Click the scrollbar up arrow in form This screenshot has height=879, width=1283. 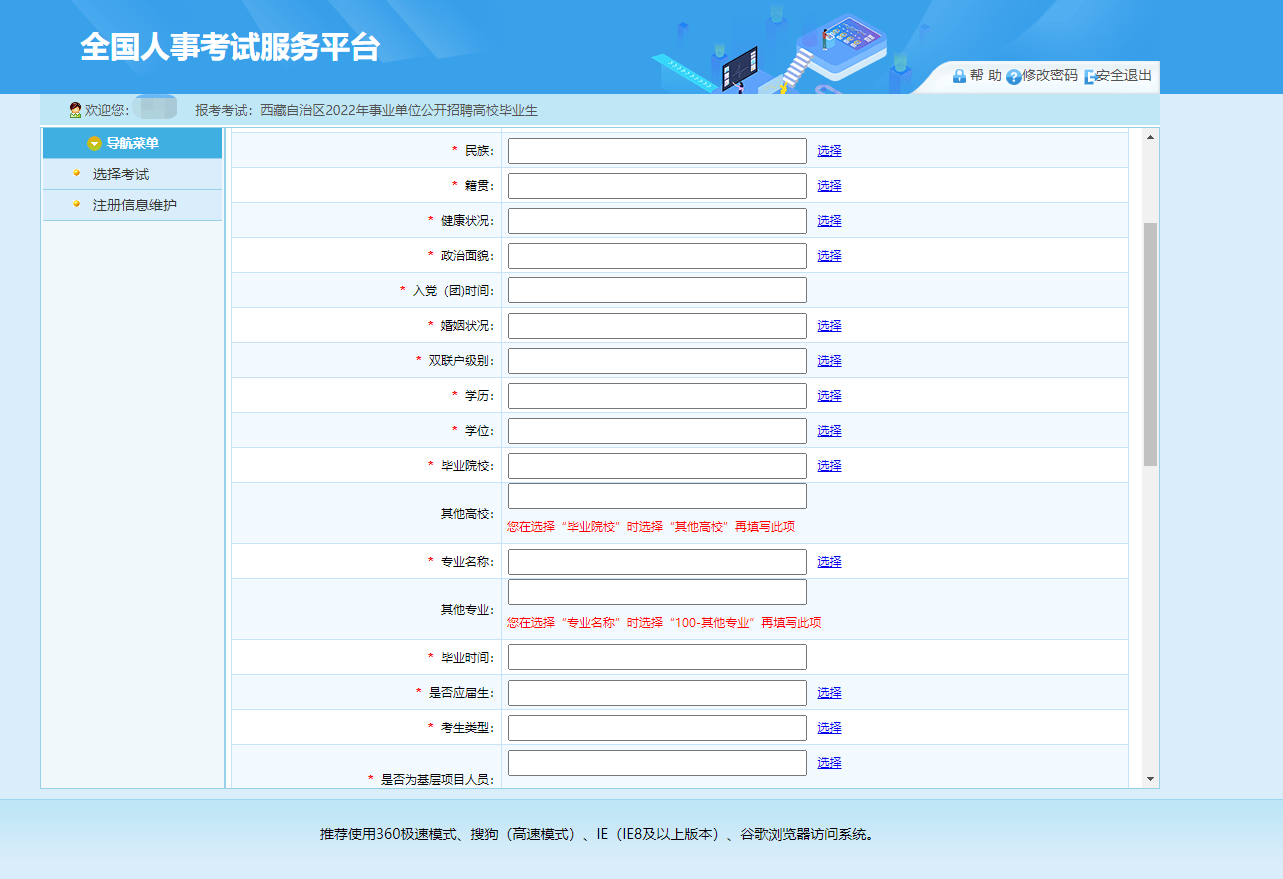(x=1150, y=137)
